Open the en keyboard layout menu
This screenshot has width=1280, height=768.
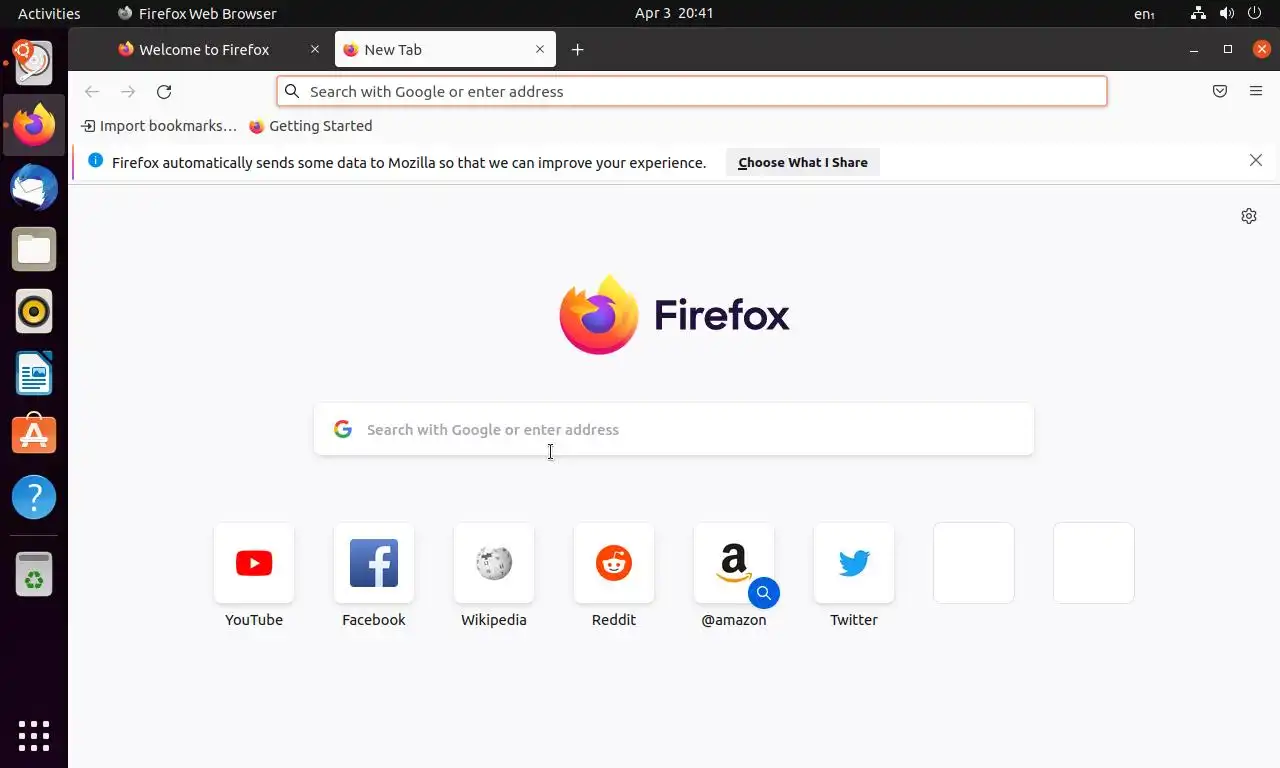[1144, 13]
